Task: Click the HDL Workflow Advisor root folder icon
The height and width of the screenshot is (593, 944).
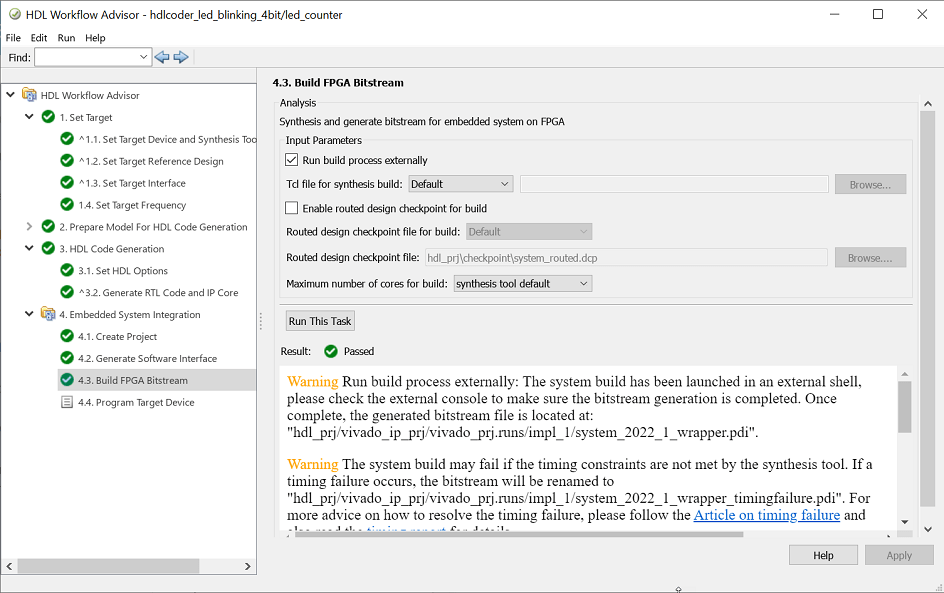Action: click(x=29, y=95)
